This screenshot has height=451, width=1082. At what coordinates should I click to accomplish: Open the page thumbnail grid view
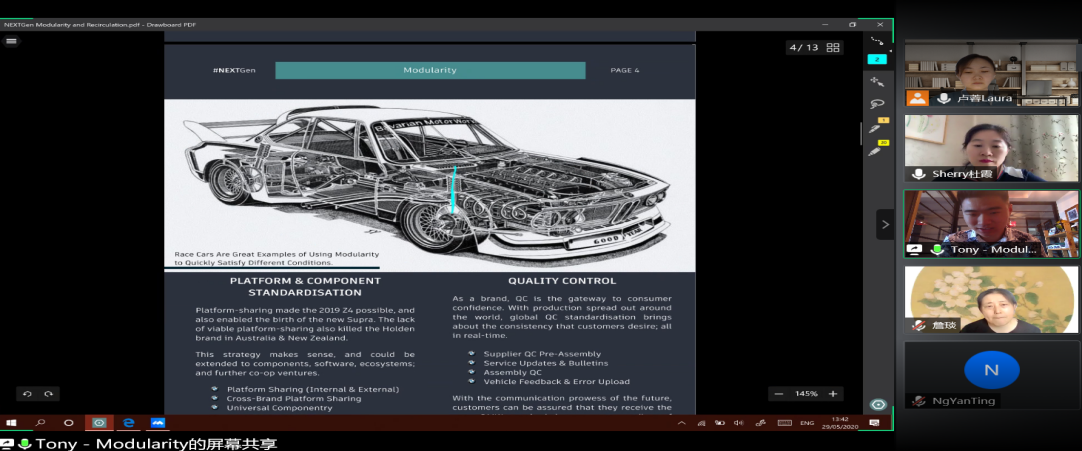coord(833,47)
